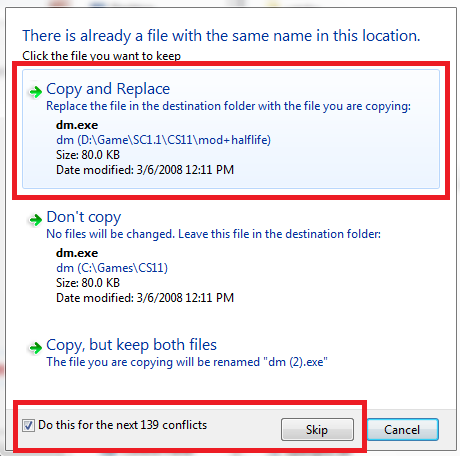
Task: Click Date modified line under Copy and Replace
Action: tap(145, 170)
